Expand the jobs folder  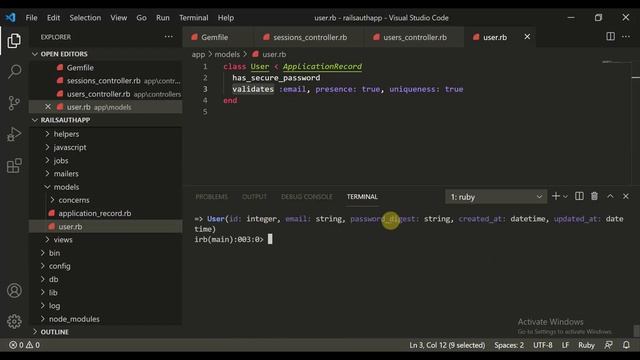point(61,160)
